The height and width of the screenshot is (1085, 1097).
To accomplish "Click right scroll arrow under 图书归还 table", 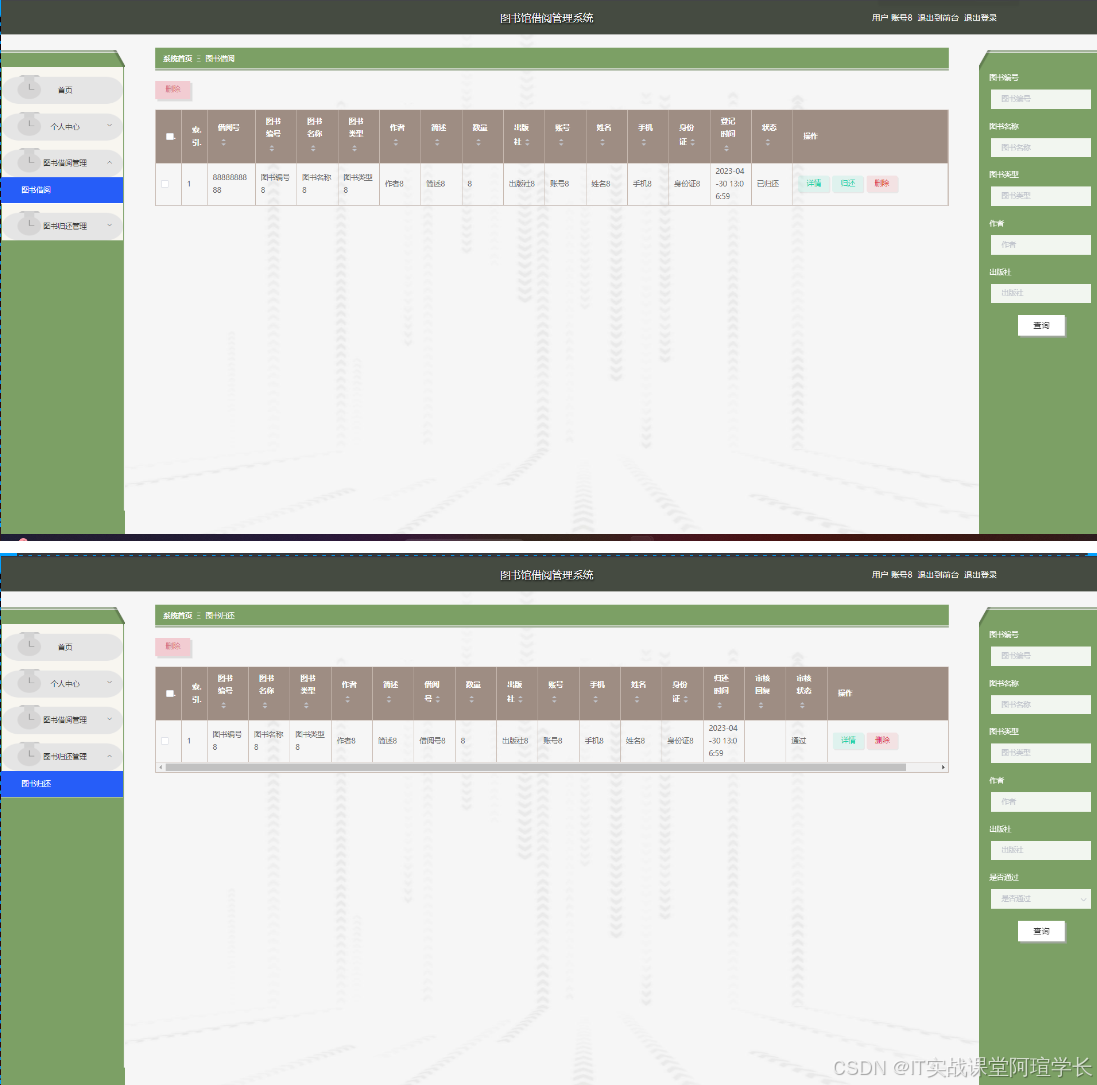I will point(943,767).
